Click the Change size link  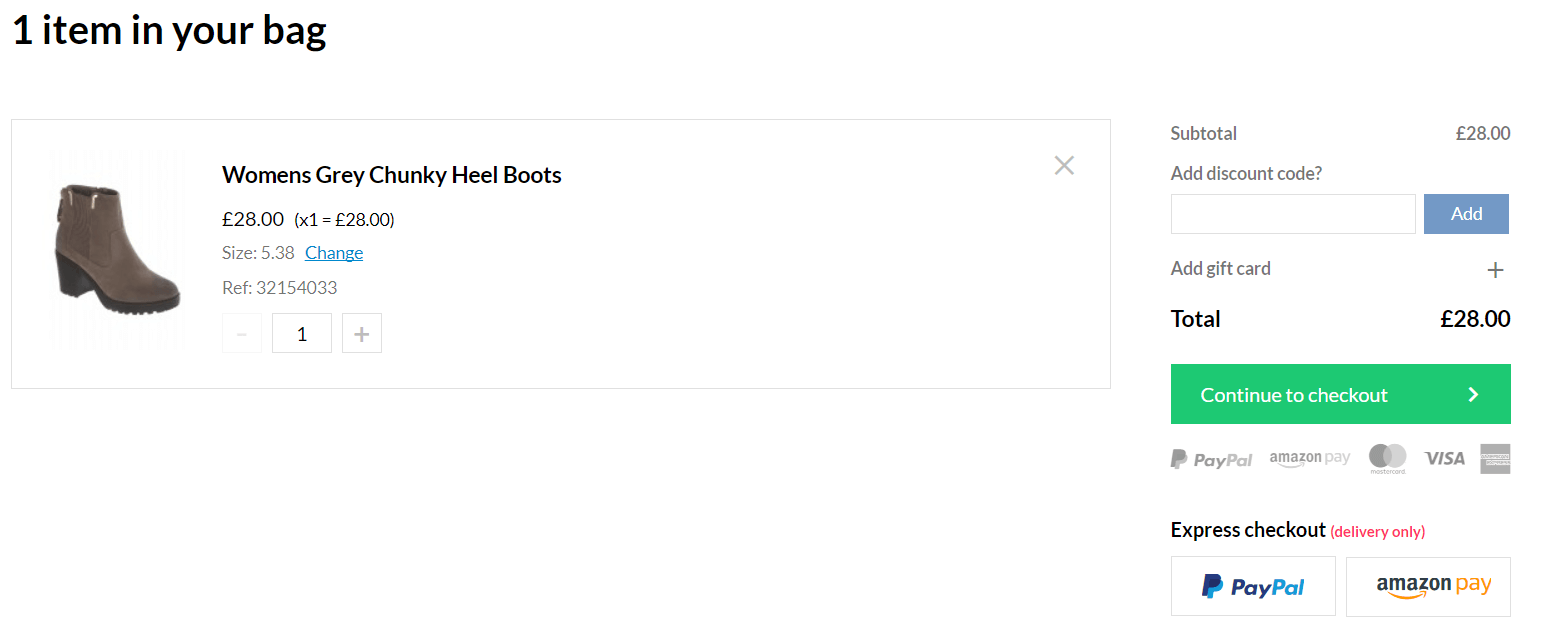click(334, 253)
